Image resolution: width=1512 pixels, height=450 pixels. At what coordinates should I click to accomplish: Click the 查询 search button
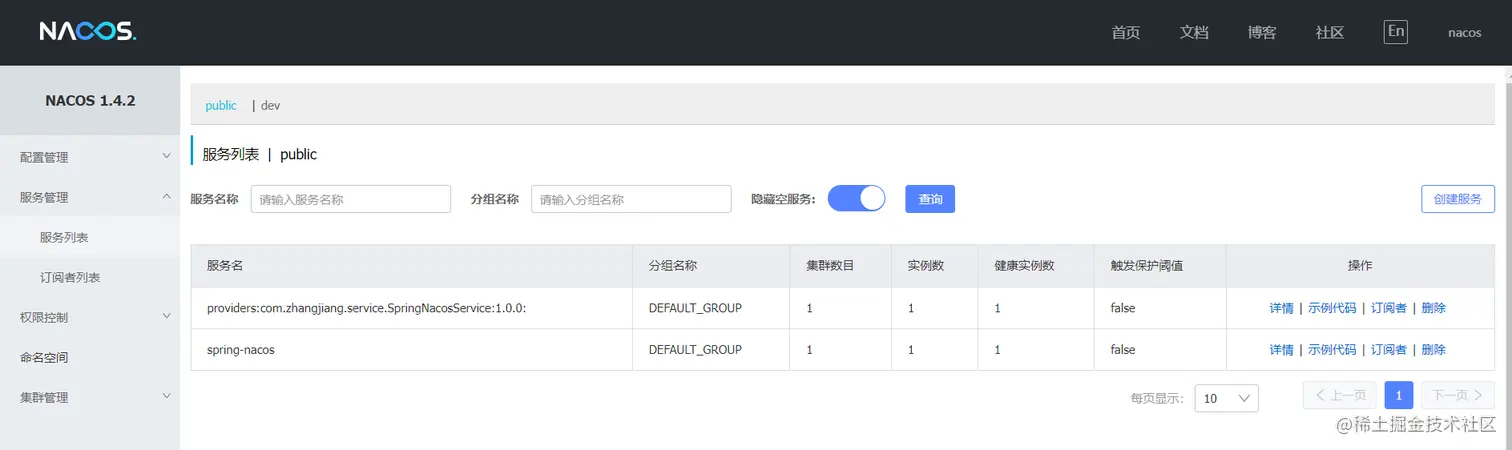coord(930,199)
